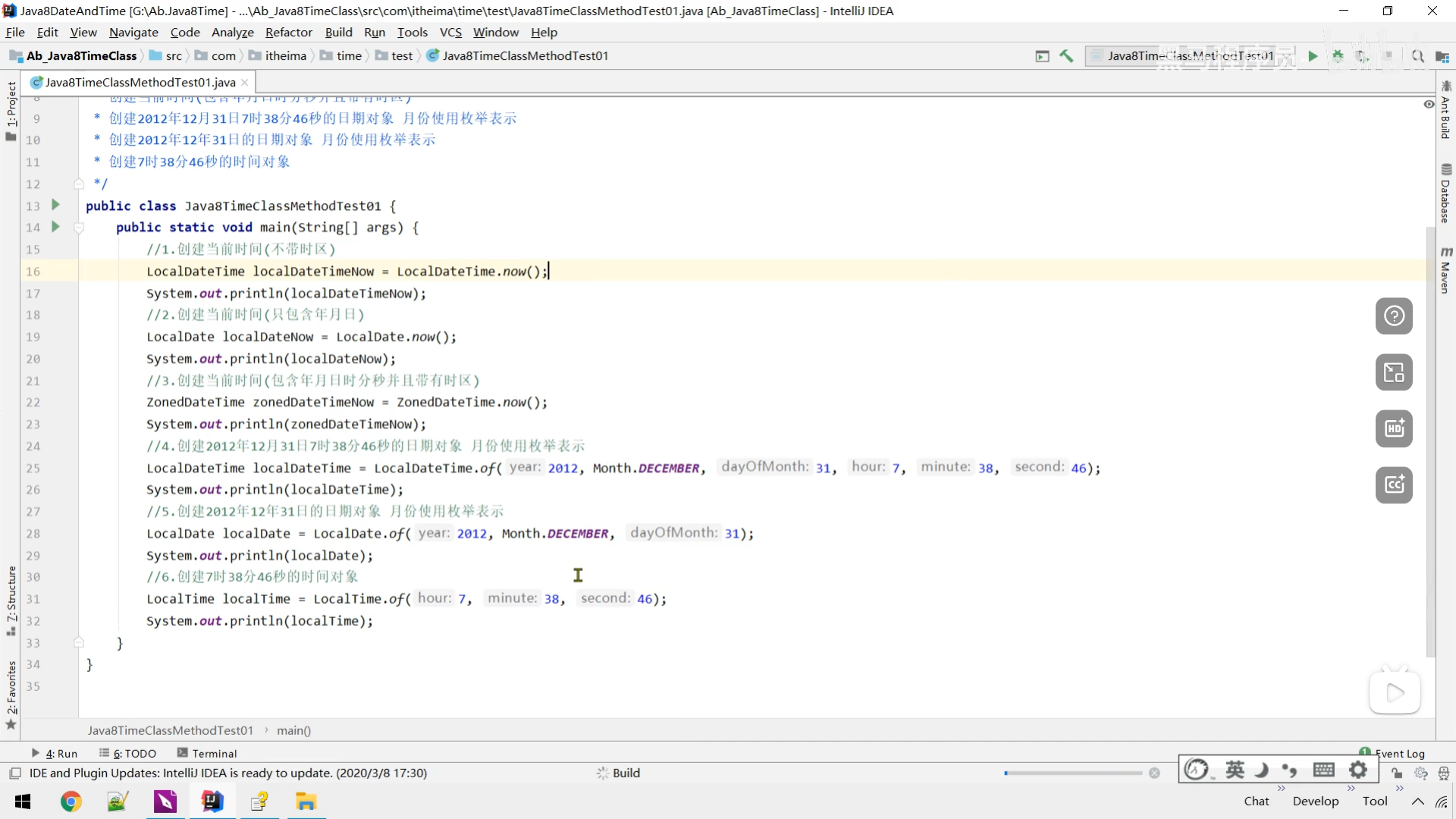
Task: Open IME settings gear icon
Action: [x=1358, y=770]
